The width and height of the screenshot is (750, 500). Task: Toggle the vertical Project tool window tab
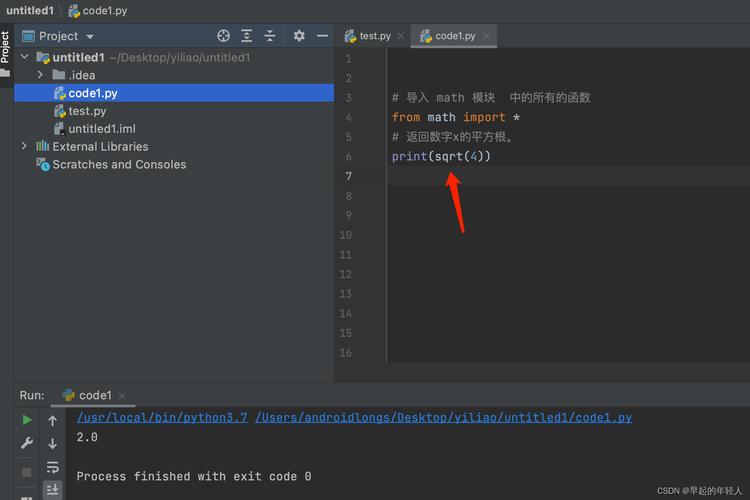pyautogui.click(x=5, y=47)
